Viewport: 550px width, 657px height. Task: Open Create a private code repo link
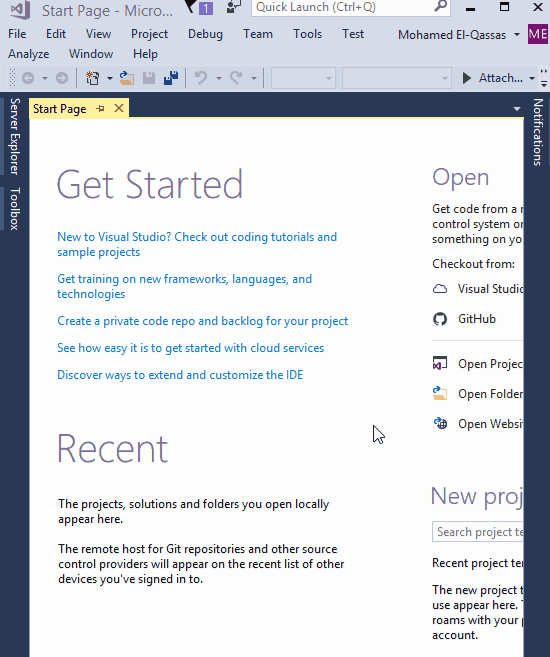[202, 321]
